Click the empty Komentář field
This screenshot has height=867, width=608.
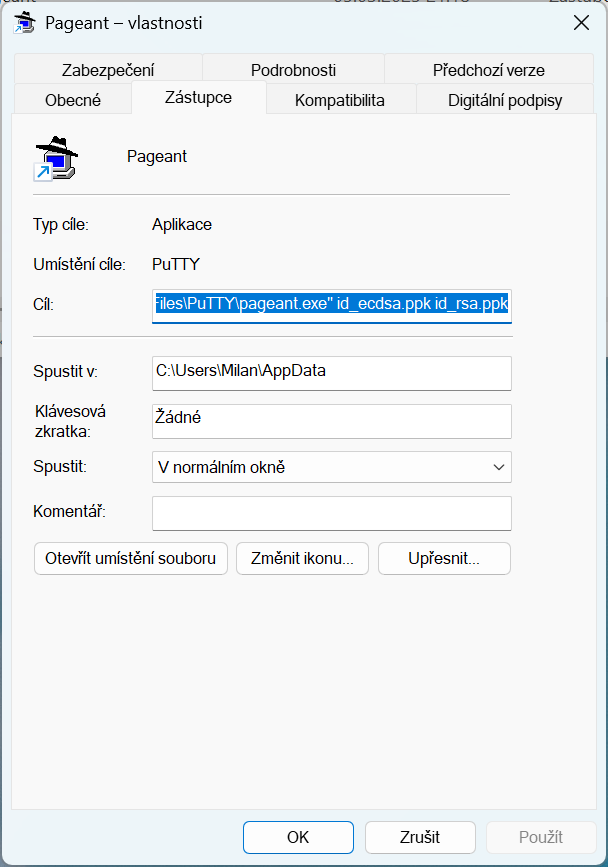click(x=332, y=513)
